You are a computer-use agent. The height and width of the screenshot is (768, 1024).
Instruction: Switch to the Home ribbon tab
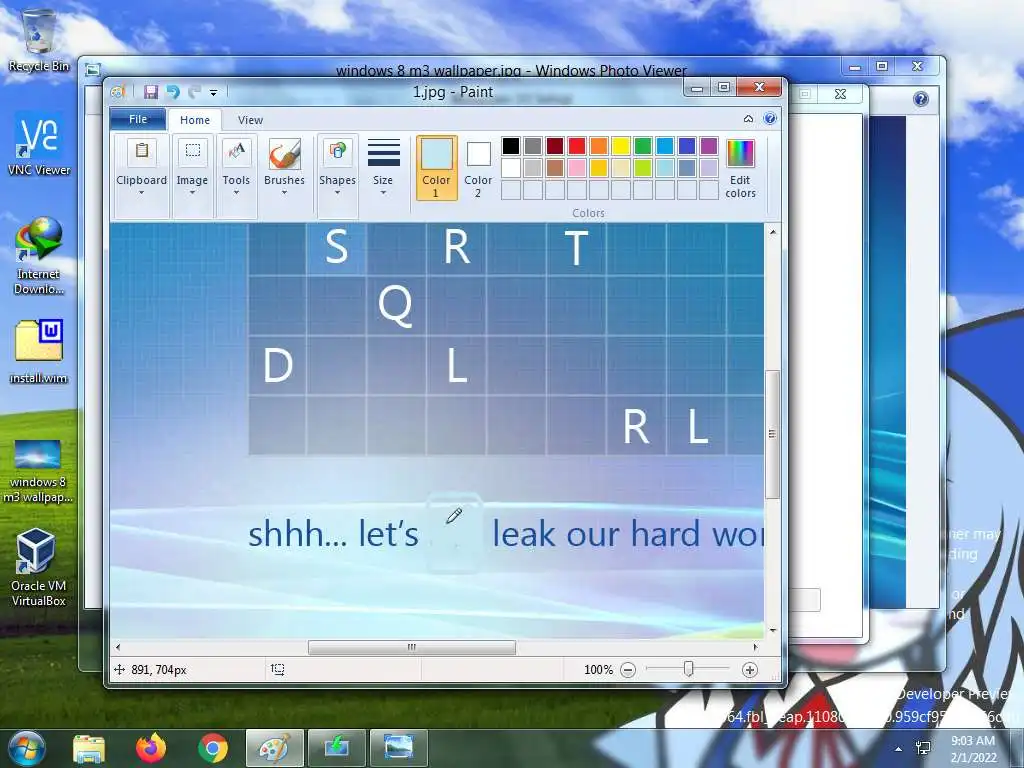195,120
